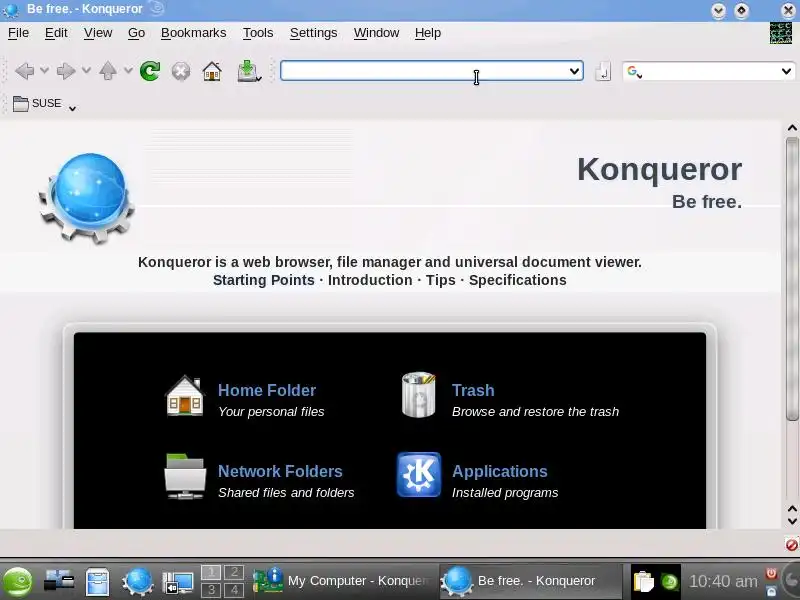This screenshot has height=600, width=800.
Task: Reload the page with green refresh icon
Action: point(150,71)
